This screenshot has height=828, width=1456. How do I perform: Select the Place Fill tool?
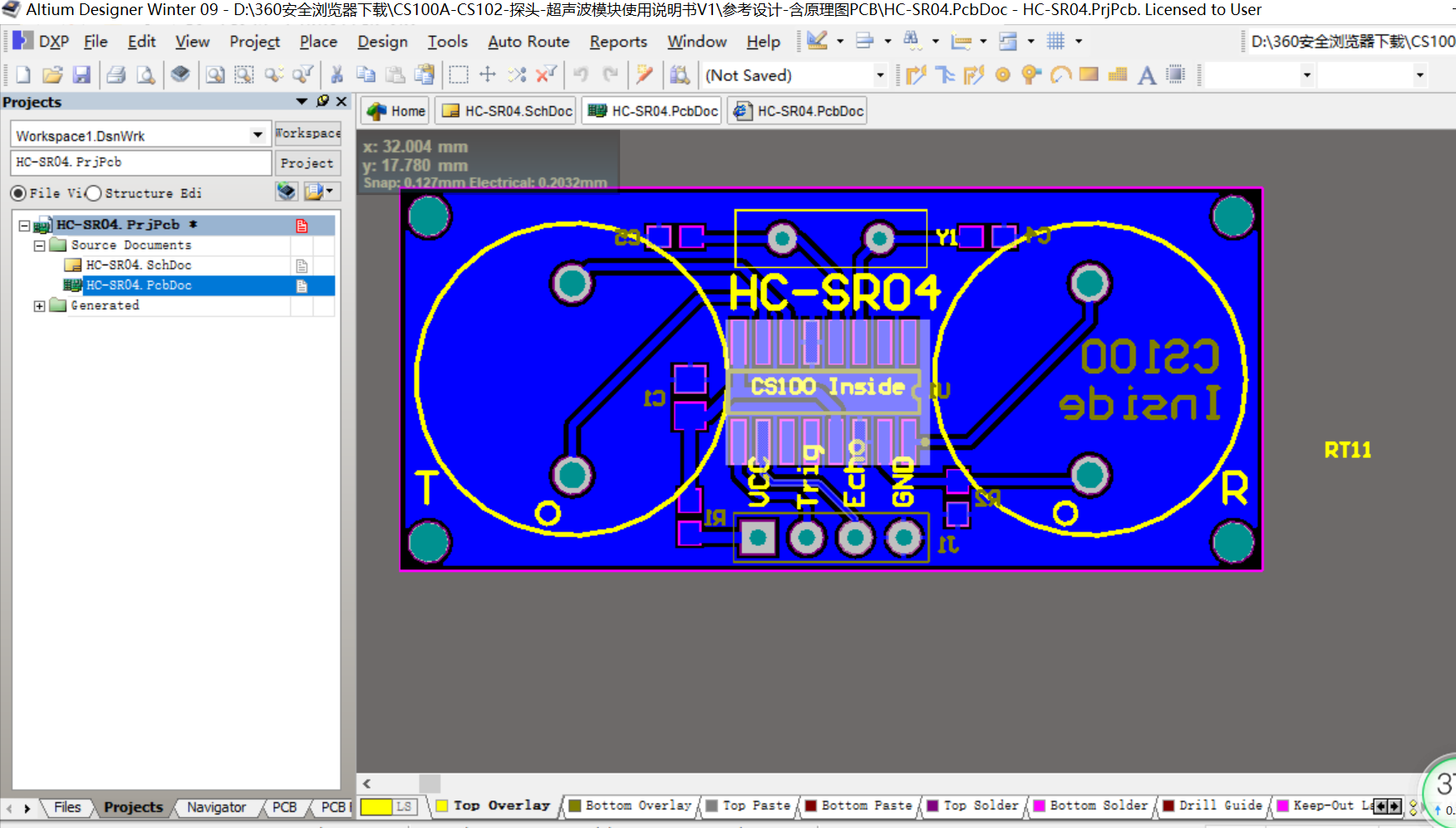[x=1089, y=75]
